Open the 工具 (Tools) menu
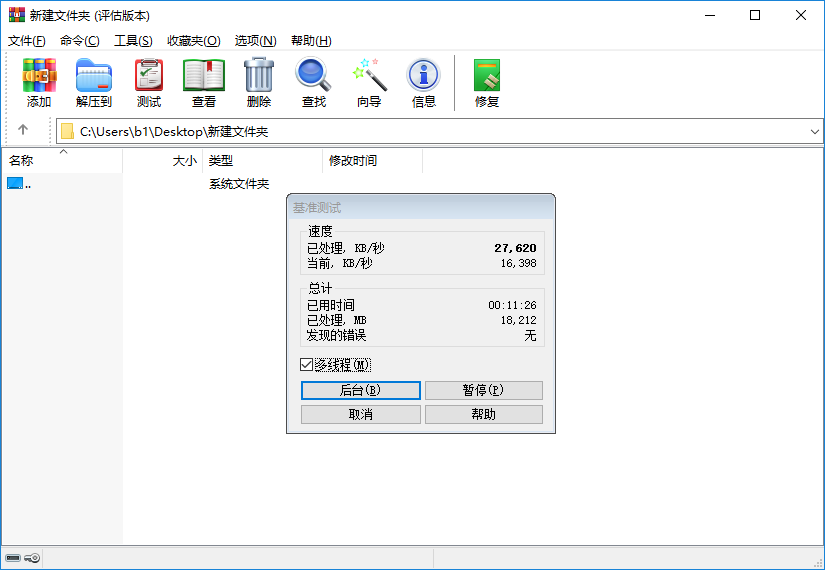 [133, 41]
